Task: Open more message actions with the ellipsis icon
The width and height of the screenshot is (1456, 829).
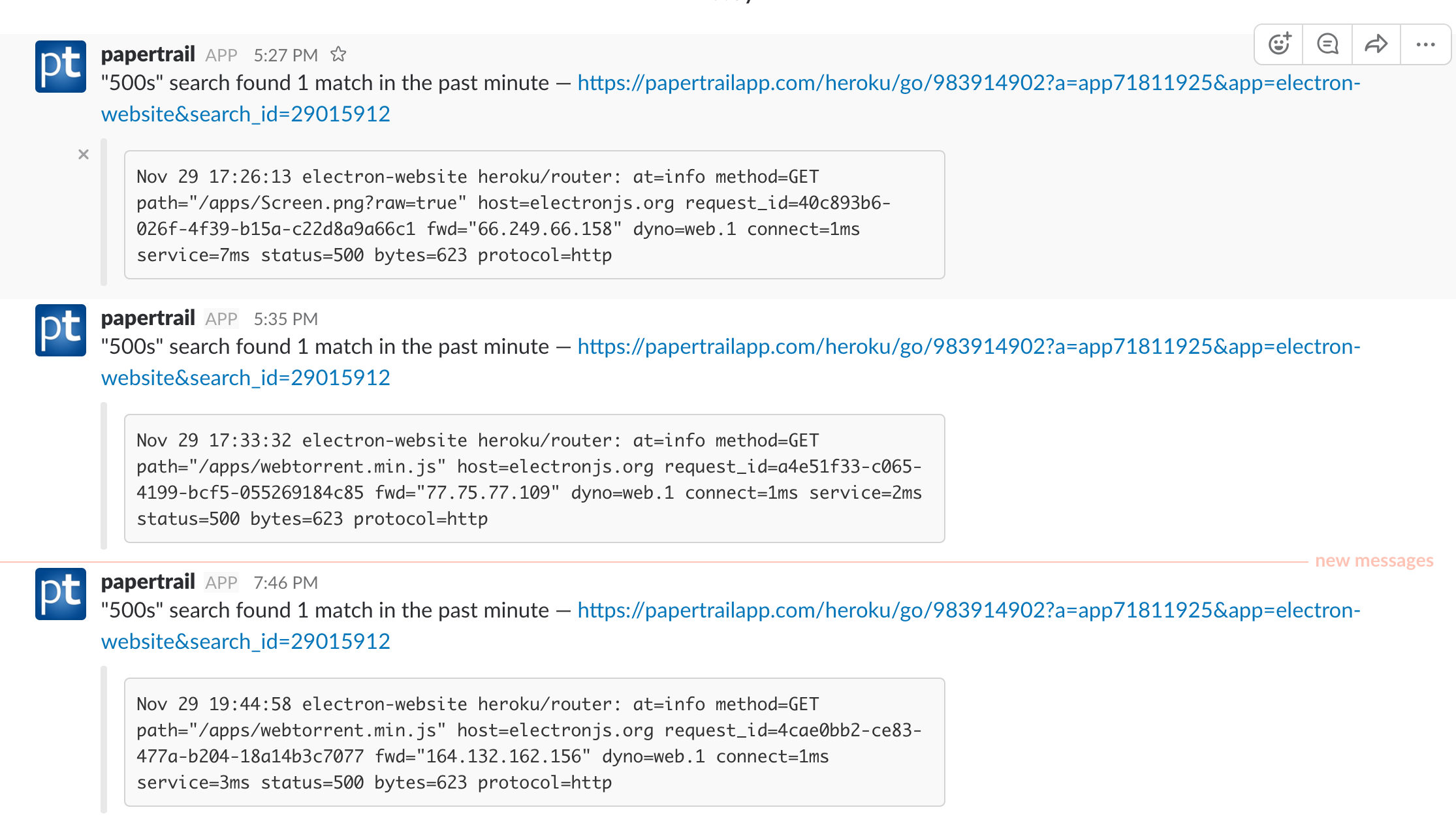Action: (x=1425, y=44)
